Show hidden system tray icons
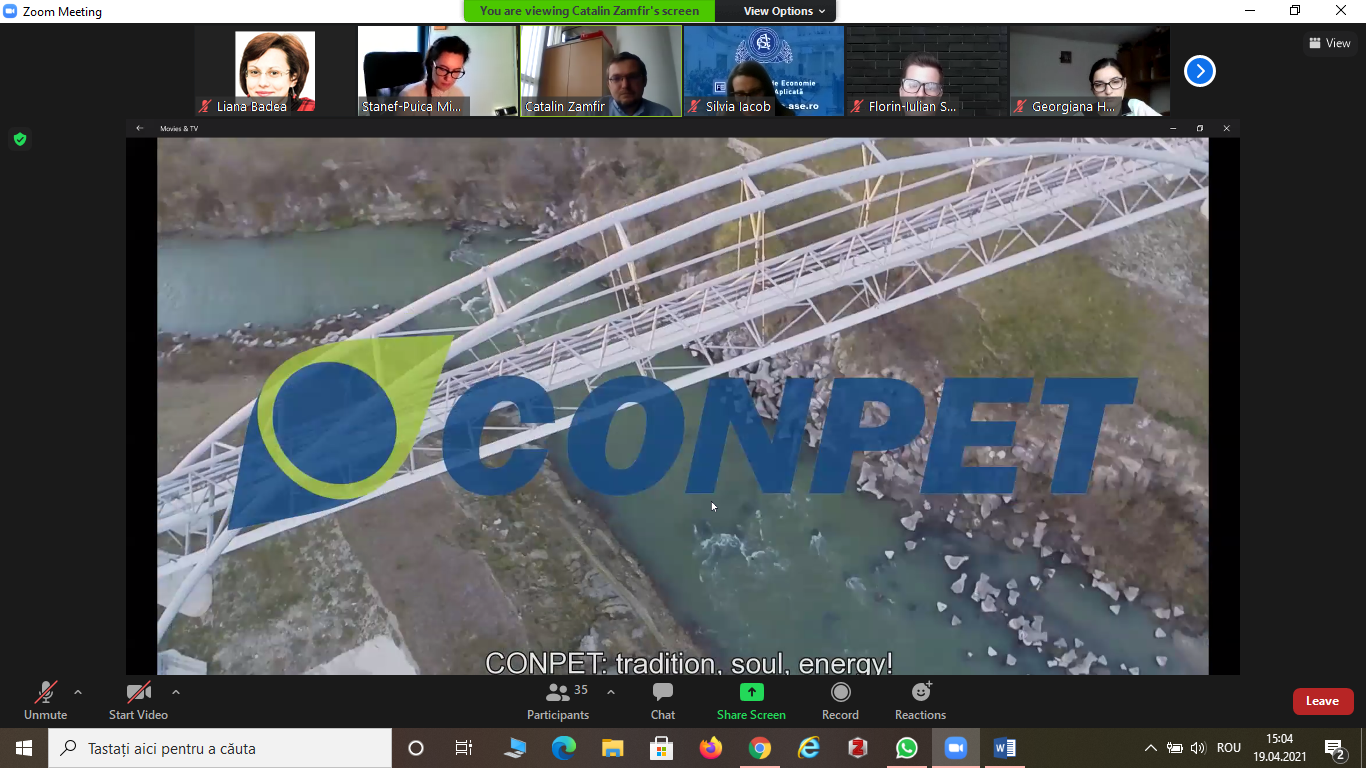 (1151, 748)
